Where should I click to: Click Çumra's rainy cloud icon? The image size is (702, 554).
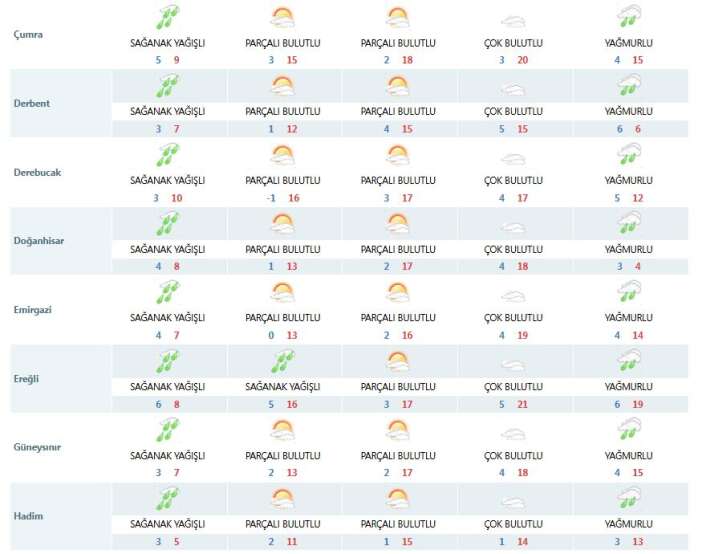pos(630,17)
